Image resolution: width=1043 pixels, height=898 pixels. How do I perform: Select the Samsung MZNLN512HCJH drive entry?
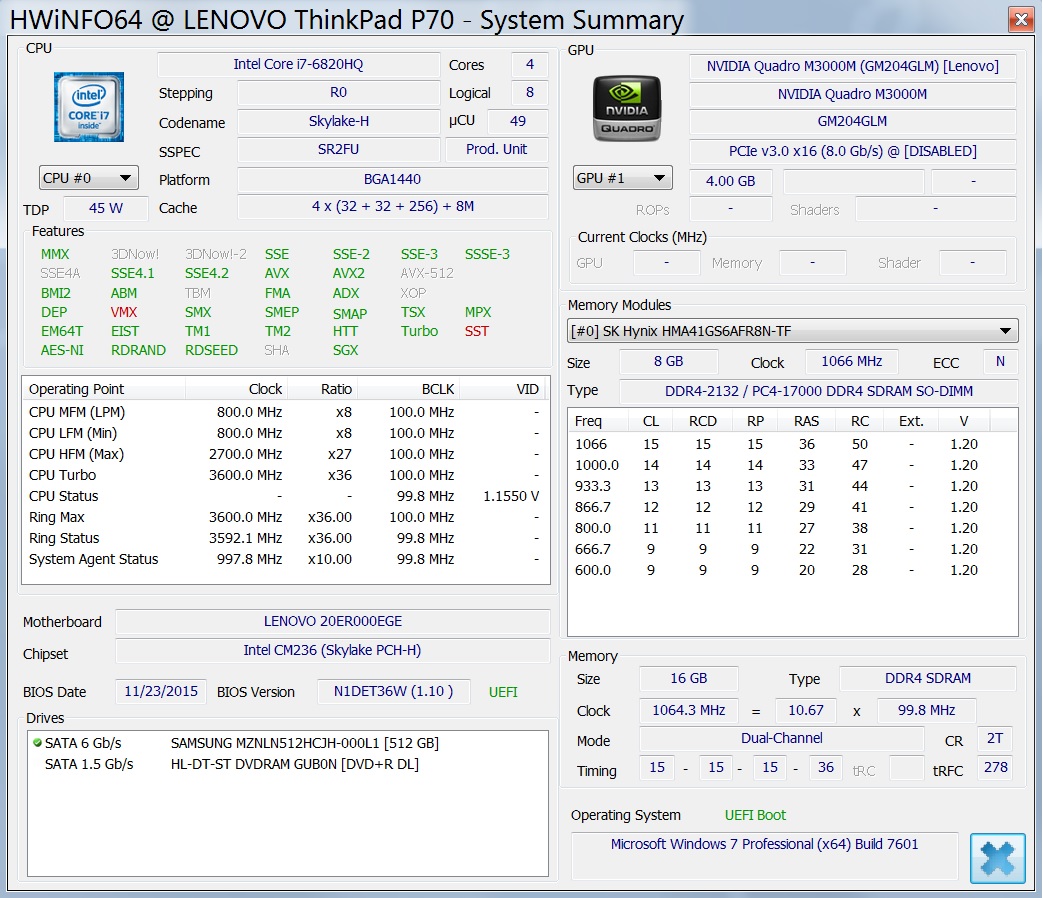[304, 743]
